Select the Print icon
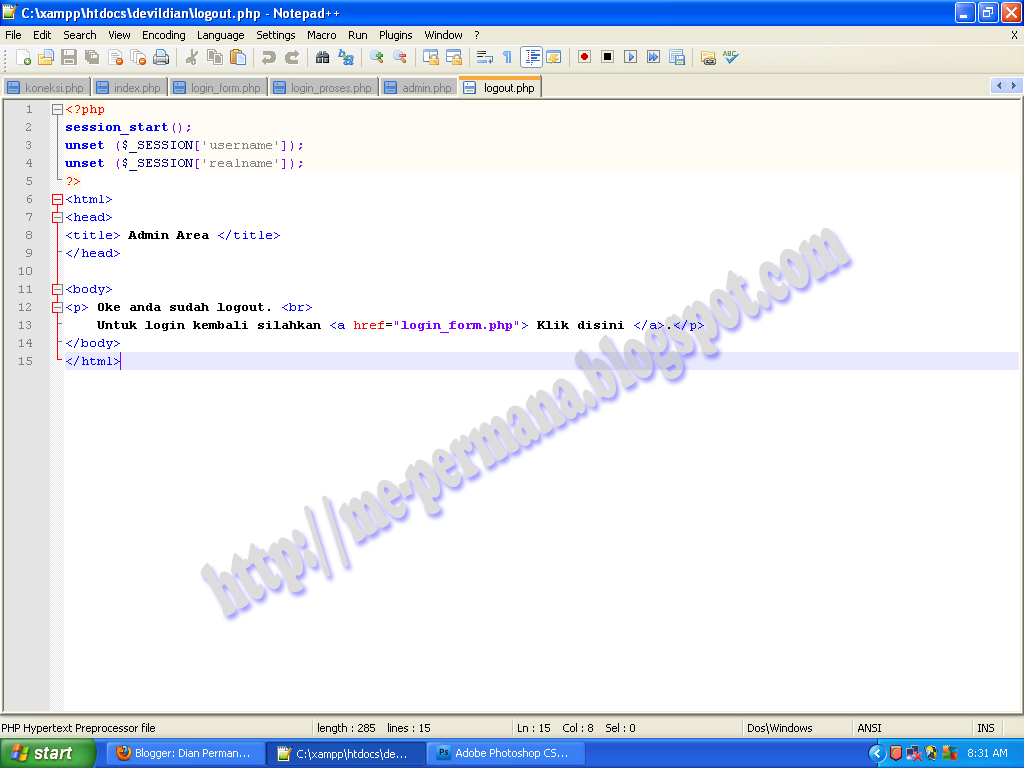Screen dimensions: 1024x768 [161, 57]
